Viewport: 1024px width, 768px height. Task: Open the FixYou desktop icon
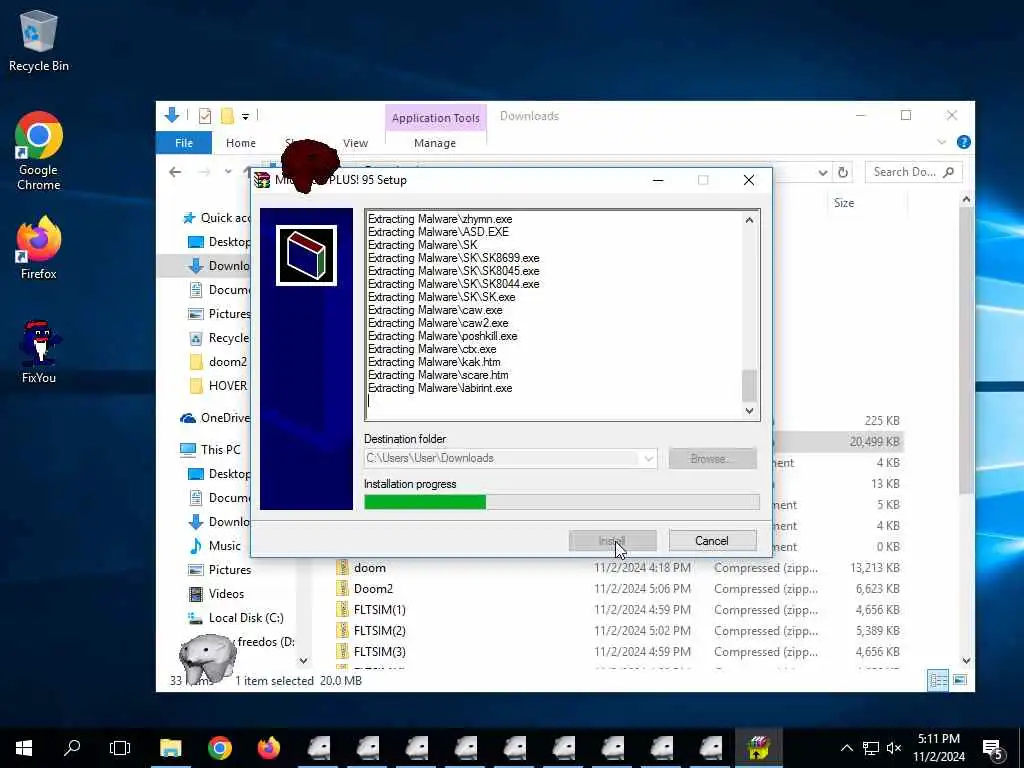pos(39,351)
